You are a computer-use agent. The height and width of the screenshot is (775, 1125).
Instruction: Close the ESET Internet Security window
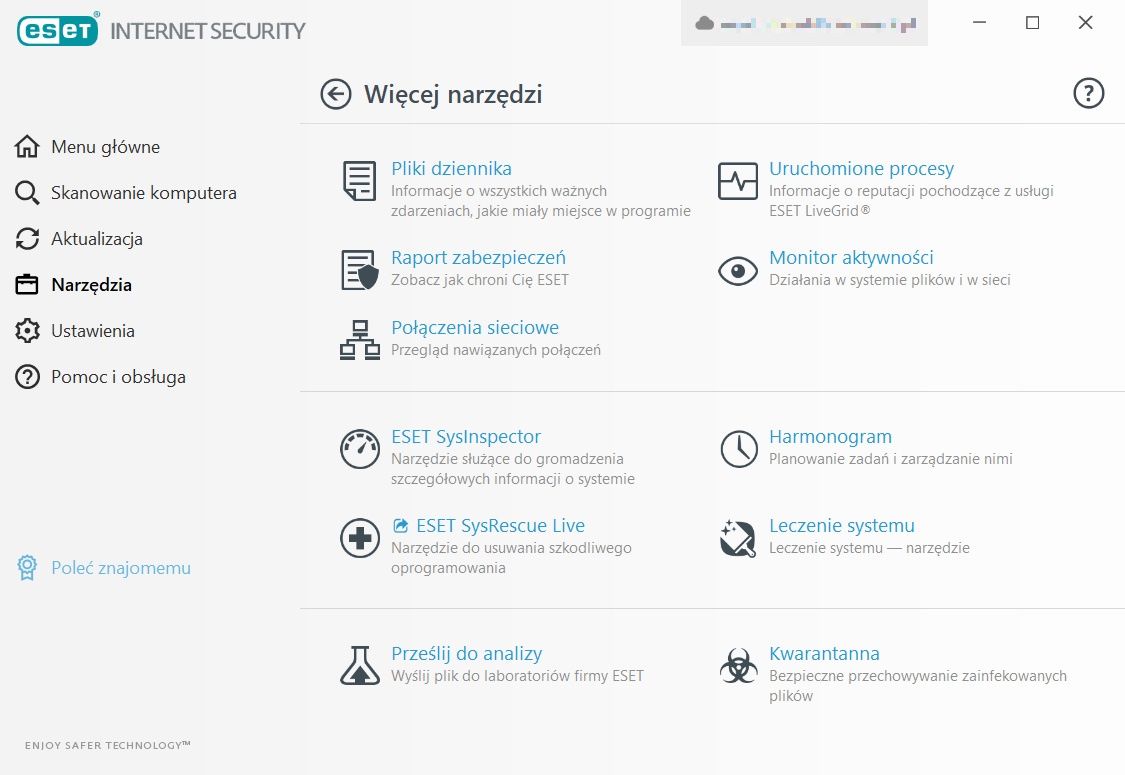pos(1086,23)
